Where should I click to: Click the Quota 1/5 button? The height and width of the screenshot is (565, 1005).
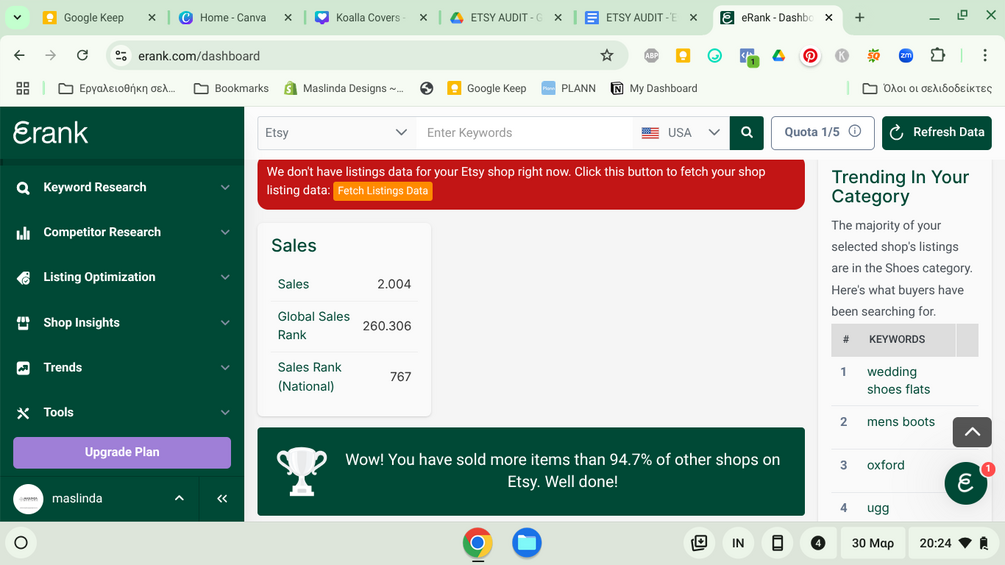pyautogui.click(x=822, y=133)
